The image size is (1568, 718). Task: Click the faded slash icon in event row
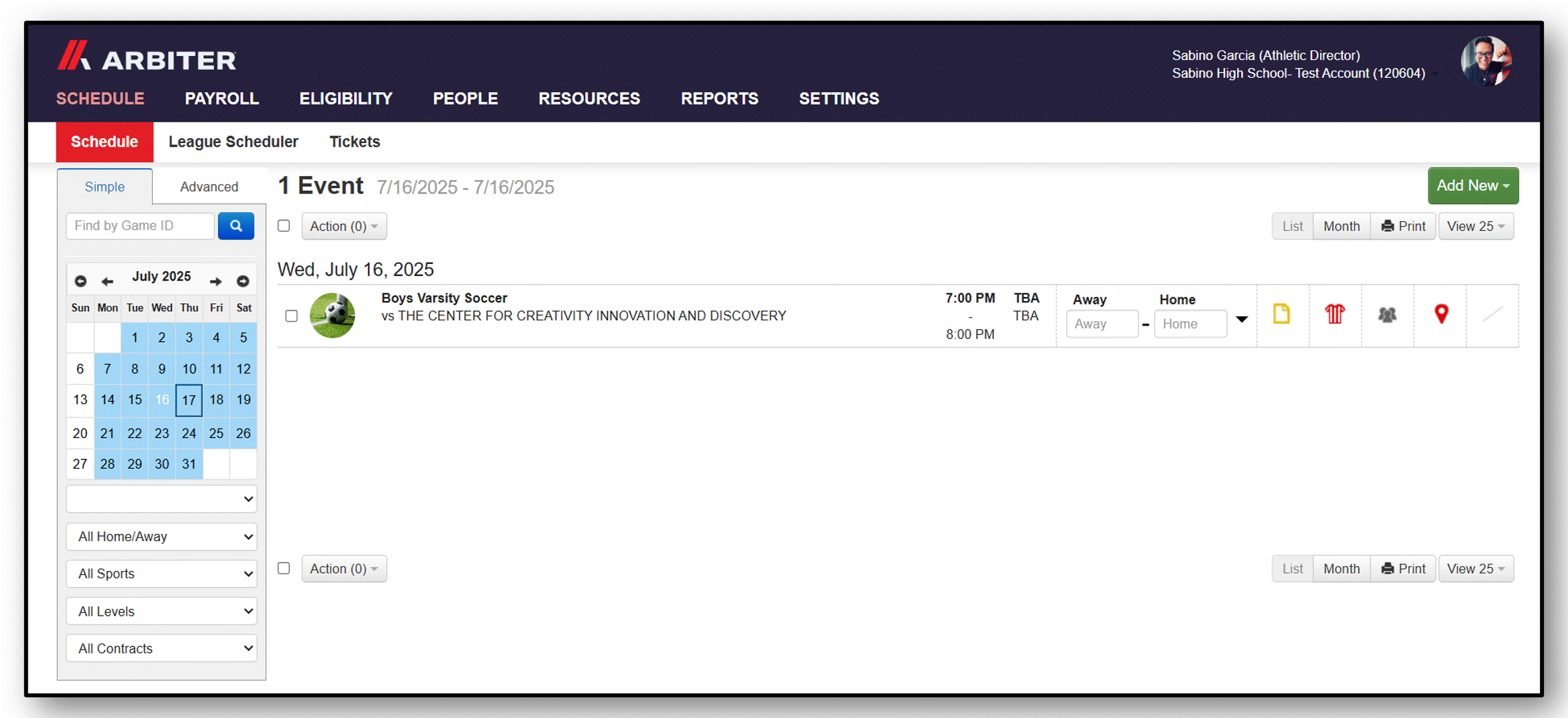1493,314
